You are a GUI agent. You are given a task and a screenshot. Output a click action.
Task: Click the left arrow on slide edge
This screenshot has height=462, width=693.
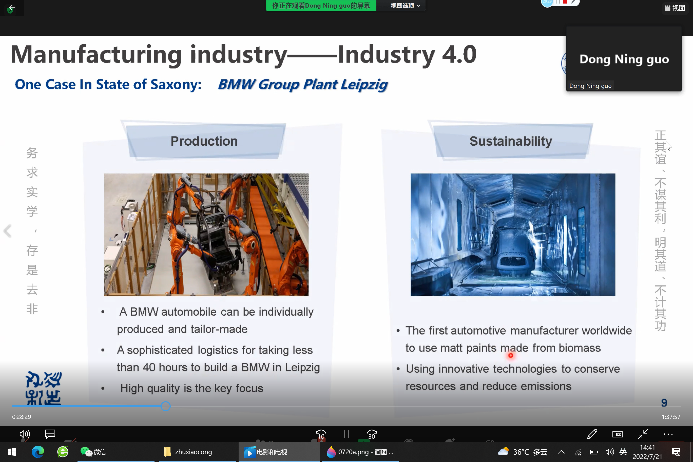8,231
